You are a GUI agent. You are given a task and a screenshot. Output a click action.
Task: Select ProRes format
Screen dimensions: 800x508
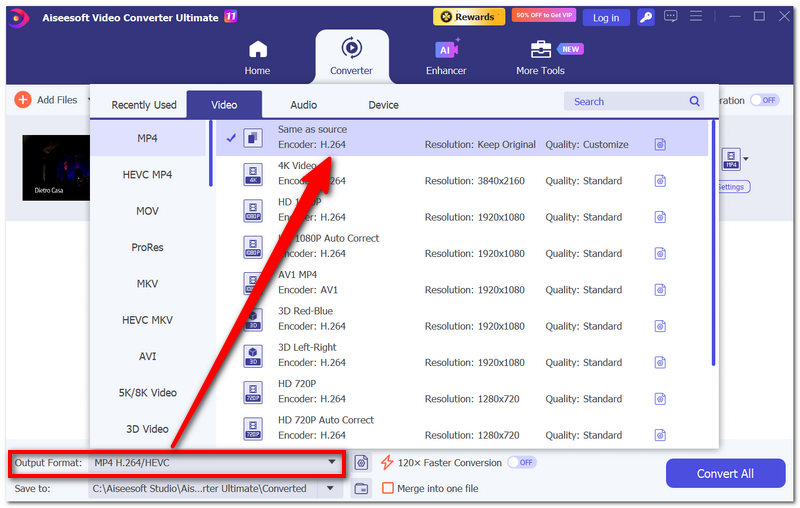[147, 247]
